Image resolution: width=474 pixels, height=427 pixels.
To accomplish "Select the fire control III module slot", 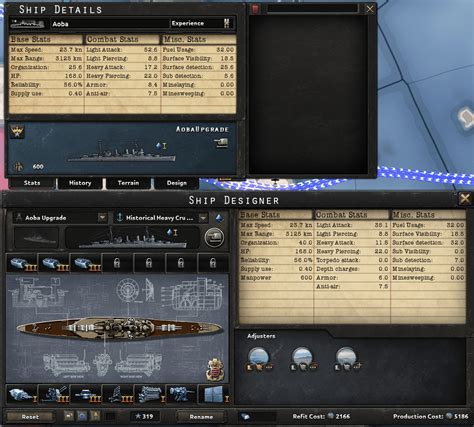I will tap(86, 394).
